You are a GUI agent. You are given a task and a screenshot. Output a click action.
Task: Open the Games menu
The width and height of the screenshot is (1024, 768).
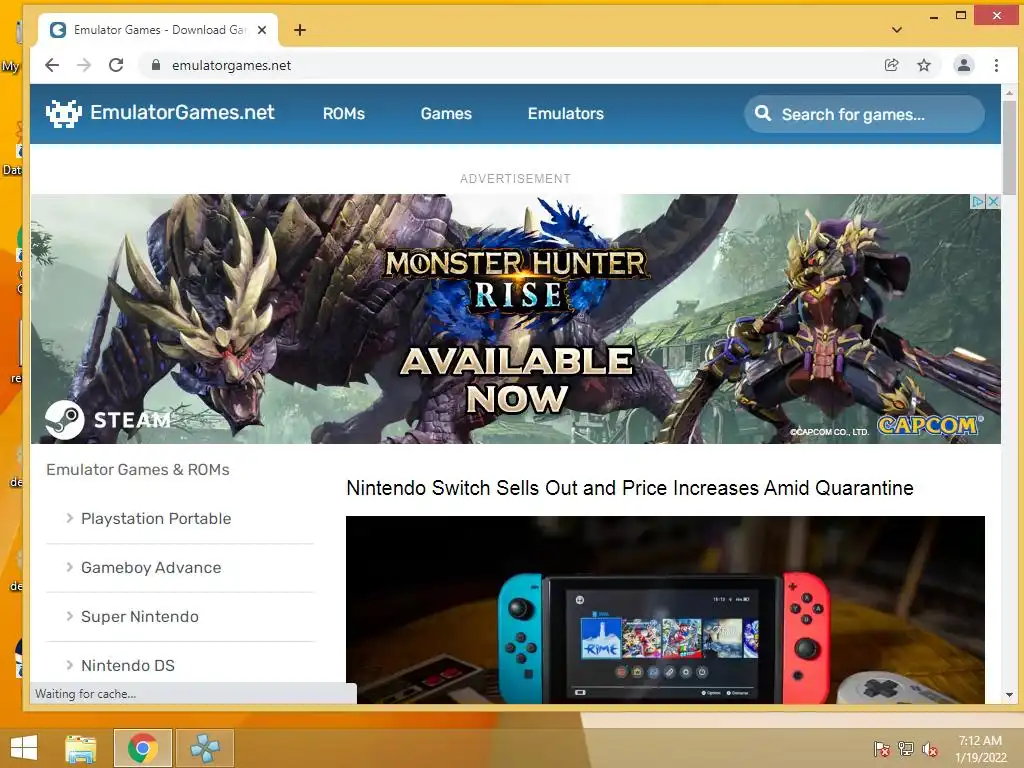pyautogui.click(x=446, y=114)
